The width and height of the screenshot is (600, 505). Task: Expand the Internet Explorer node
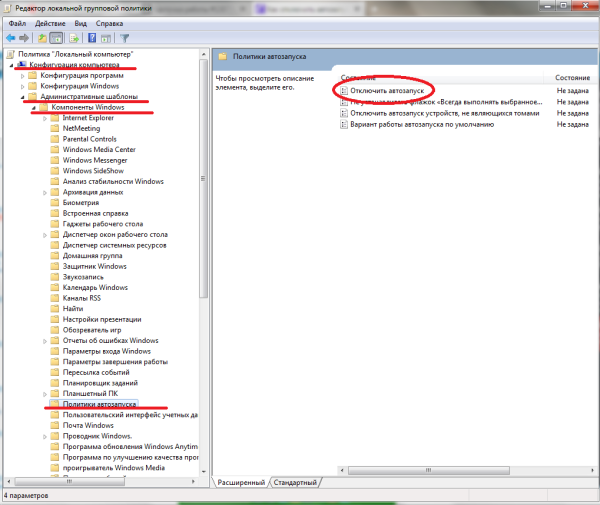click(45, 118)
